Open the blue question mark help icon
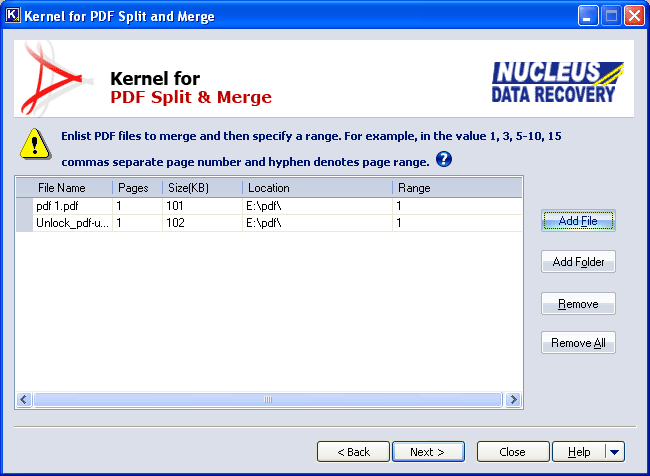Image resolution: width=650 pixels, height=476 pixels. pos(444,159)
